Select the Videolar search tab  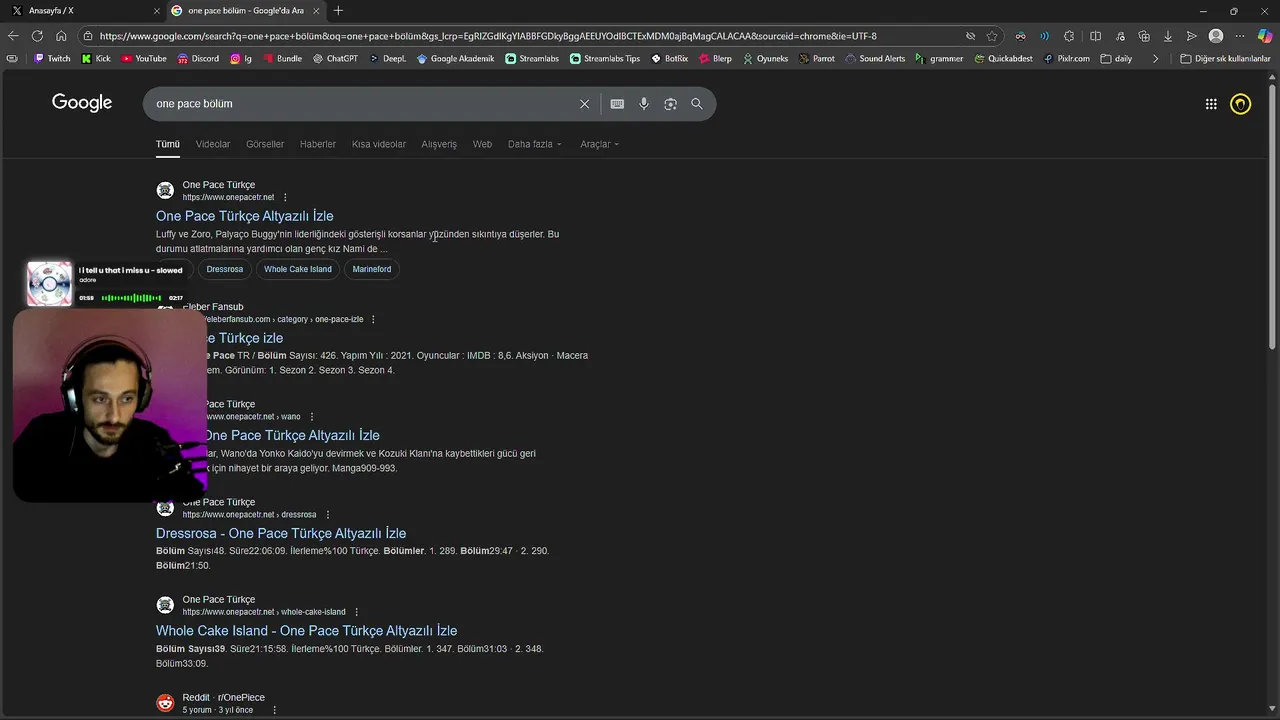click(x=212, y=144)
